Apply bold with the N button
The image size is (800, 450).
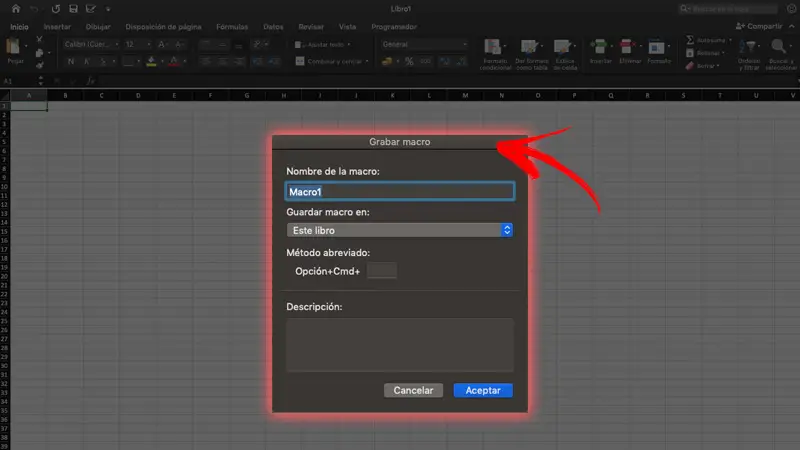pyautogui.click(x=71, y=62)
